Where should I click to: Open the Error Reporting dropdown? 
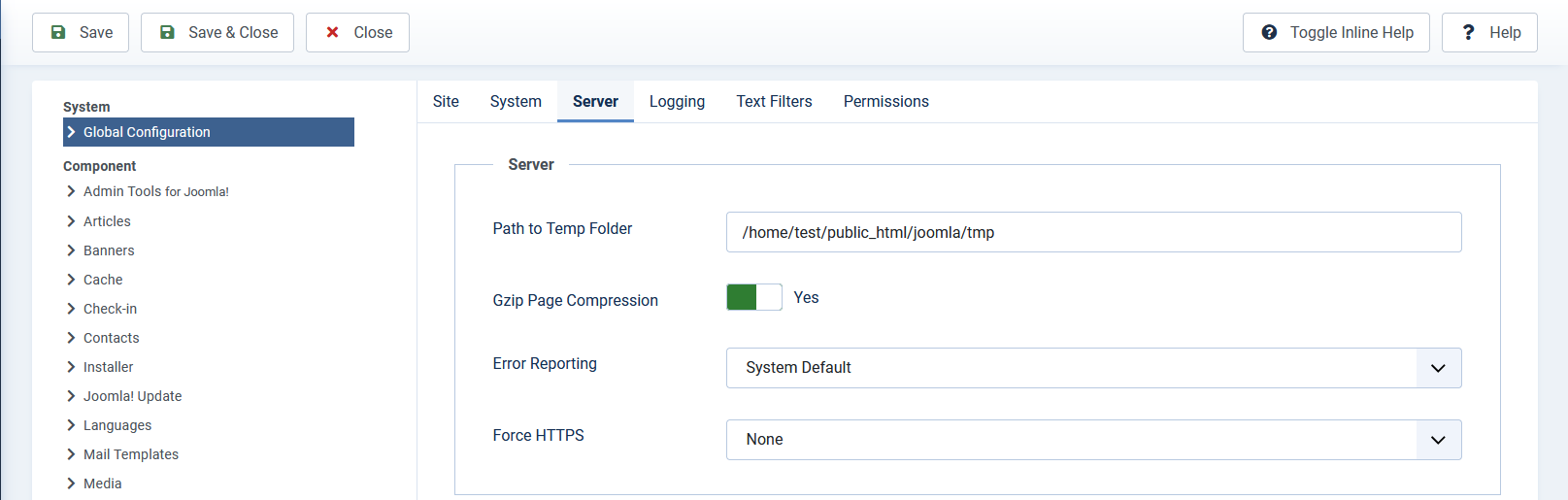point(1093,368)
